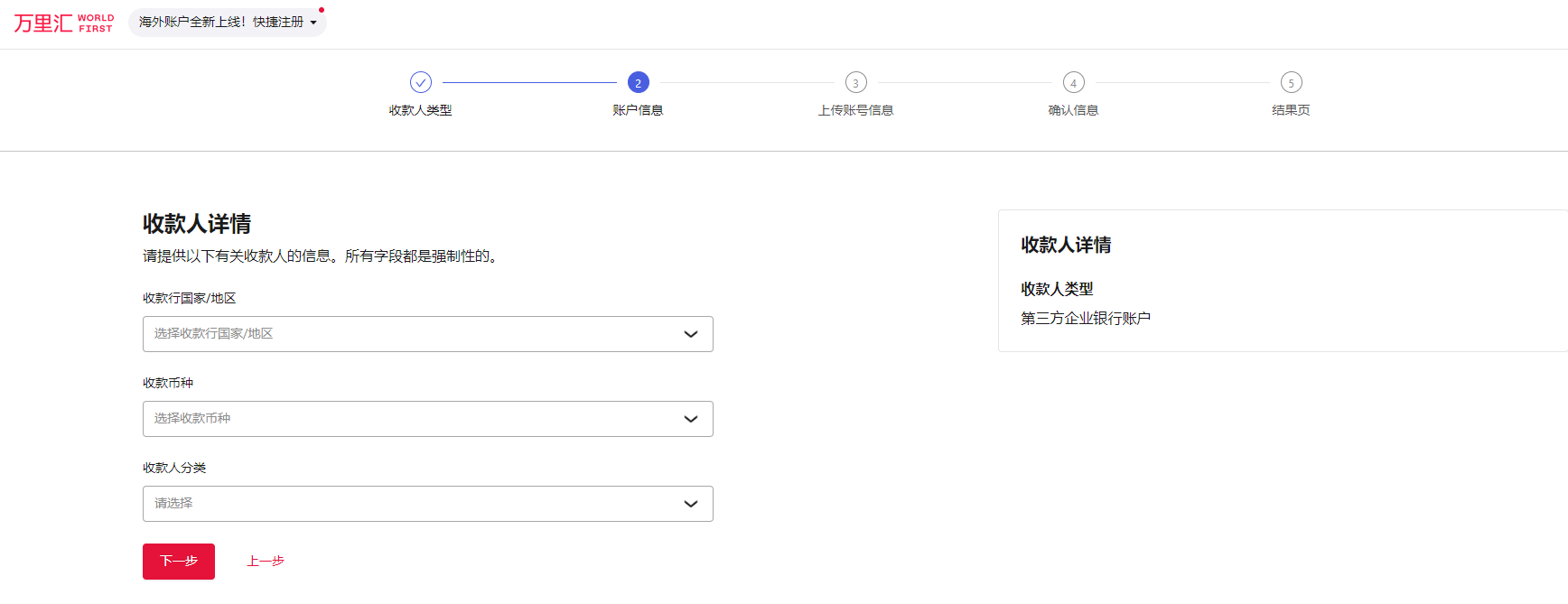Click the completed step checkmark icon

tap(421, 82)
